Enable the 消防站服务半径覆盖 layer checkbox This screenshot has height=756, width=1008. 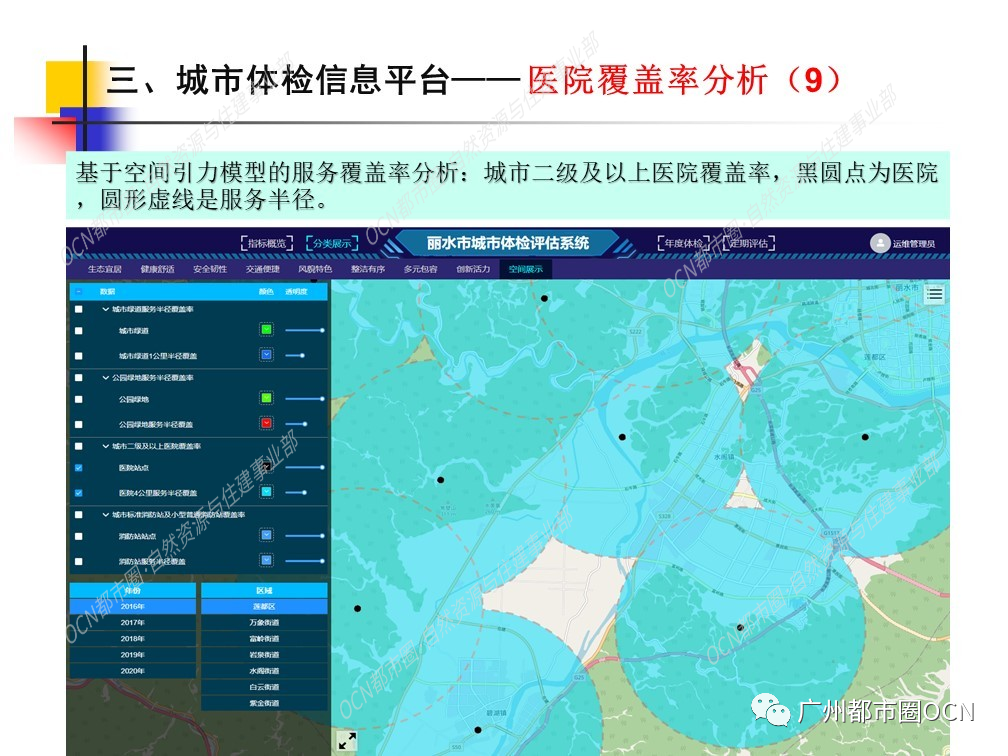[x=78, y=561]
